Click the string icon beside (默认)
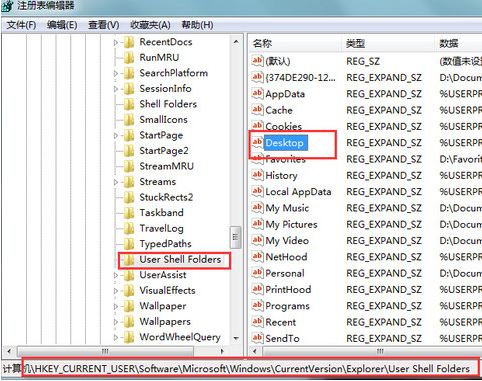The height and width of the screenshot is (381, 482). click(x=257, y=61)
